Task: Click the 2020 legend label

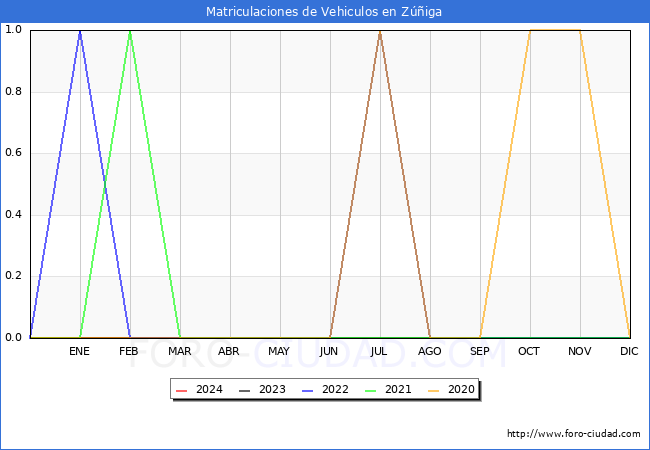Action: click(x=461, y=390)
